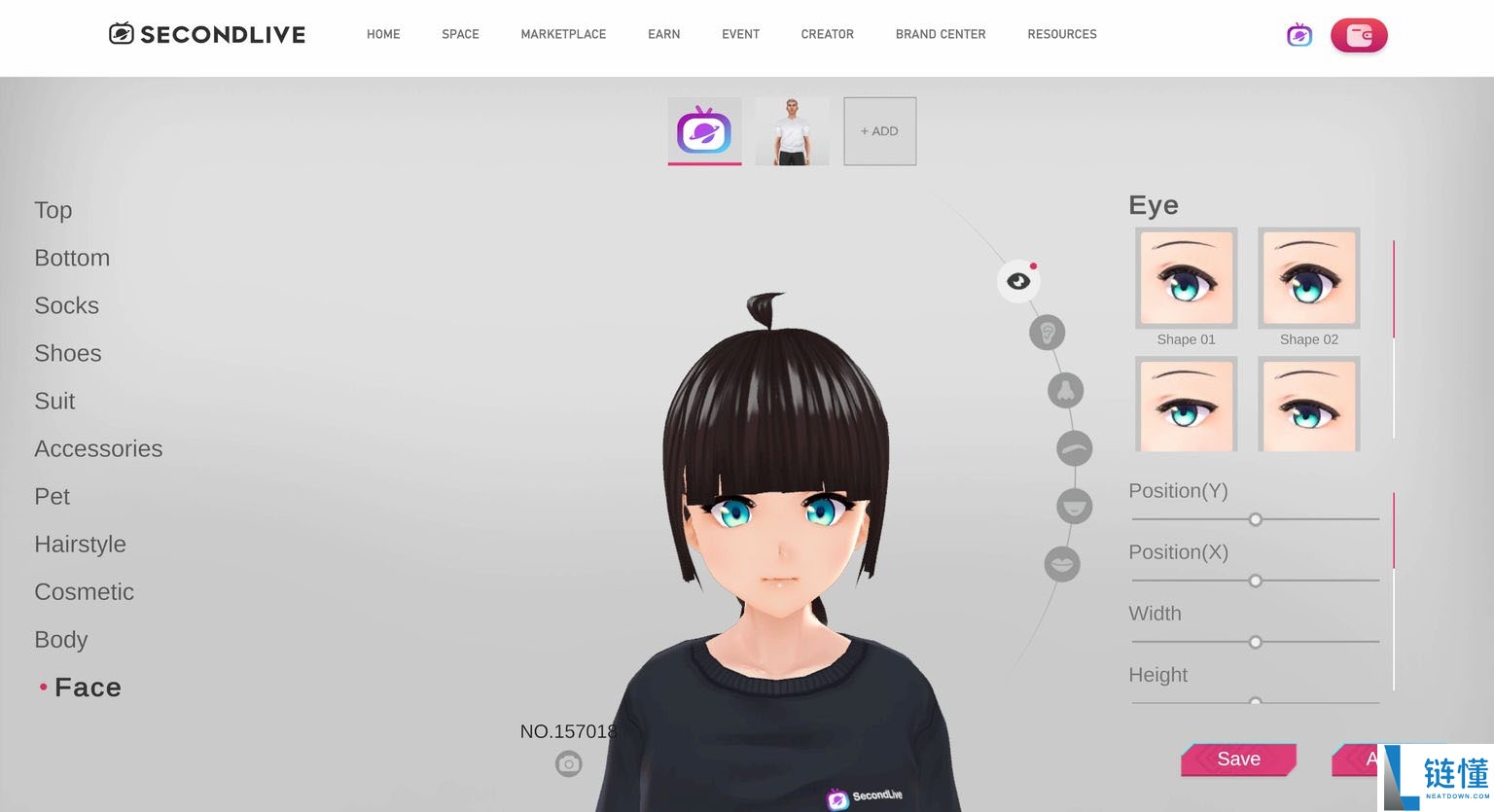Click the purple planet profile icon at top right
This screenshot has height=812, width=1494.
pos(1299,35)
